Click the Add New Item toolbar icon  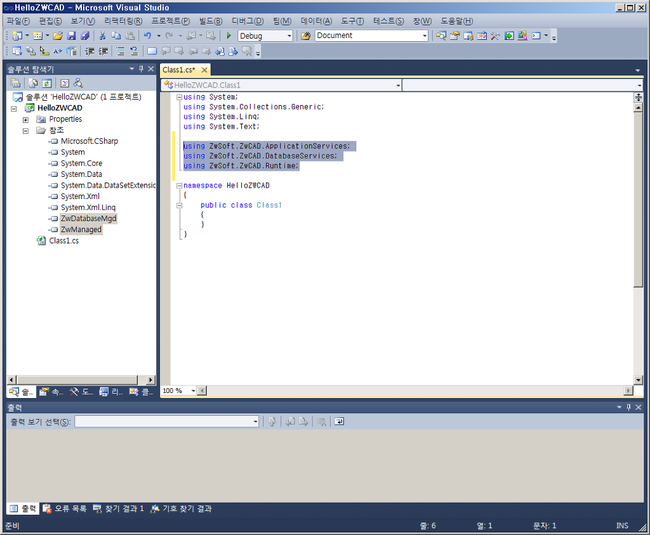(38, 36)
